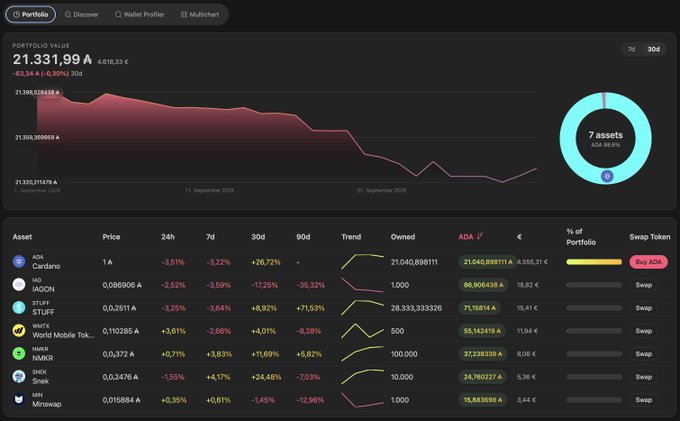The width and height of the screenshot is (680, 421).
Task: Sort table by euro value column
Action: tap(520, 237)
